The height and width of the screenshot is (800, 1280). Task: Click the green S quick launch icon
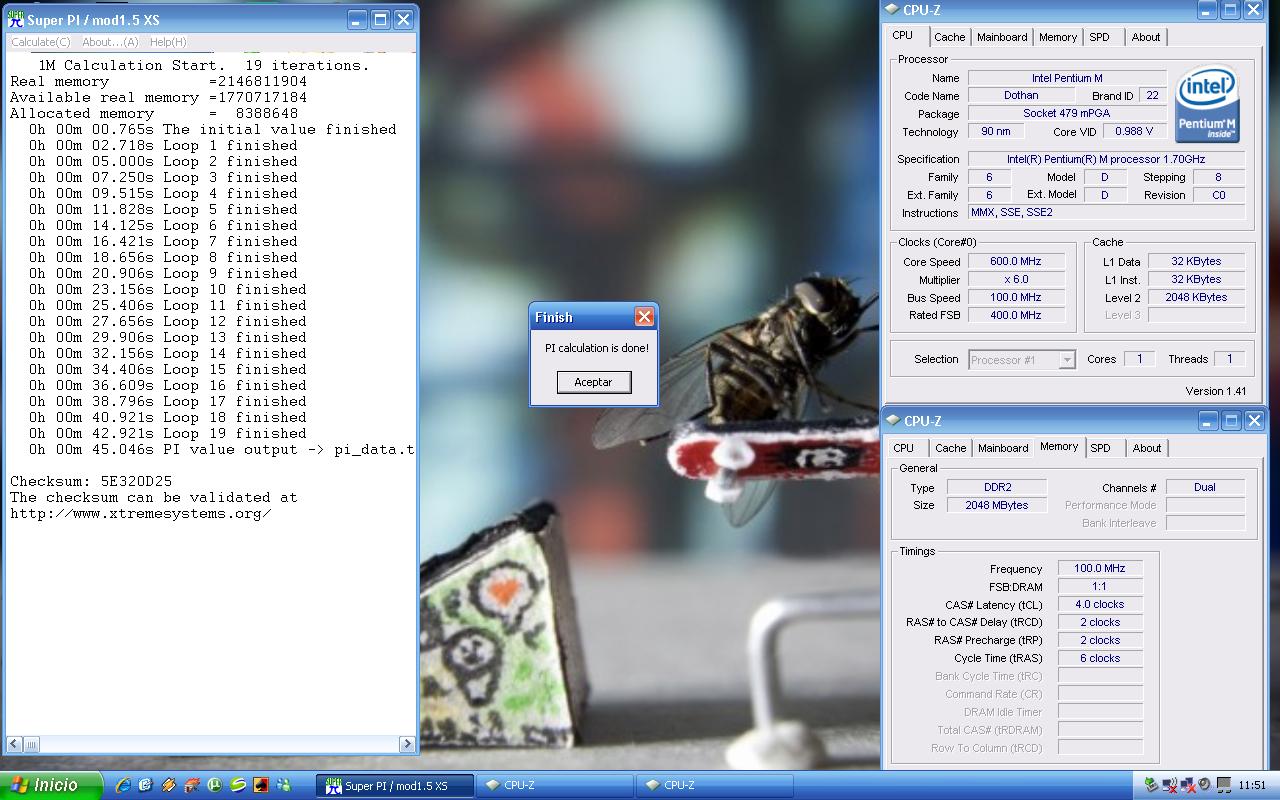tap(238, 785)
